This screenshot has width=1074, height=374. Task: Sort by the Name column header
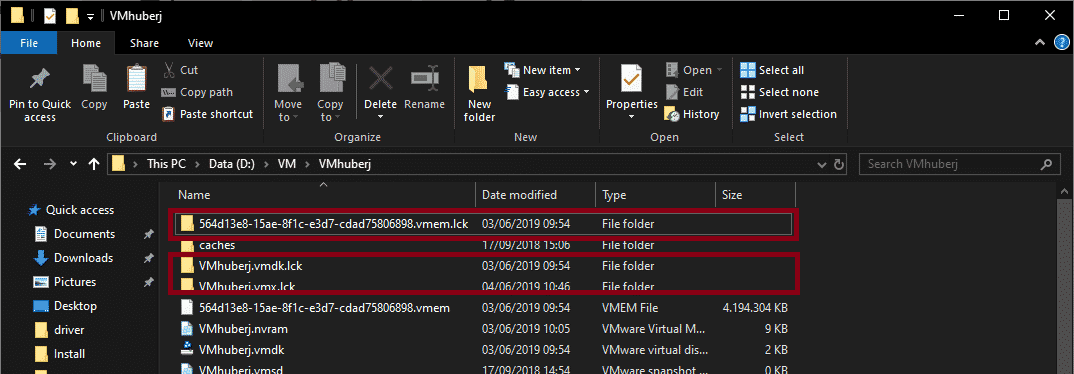[x=324, y=195]
